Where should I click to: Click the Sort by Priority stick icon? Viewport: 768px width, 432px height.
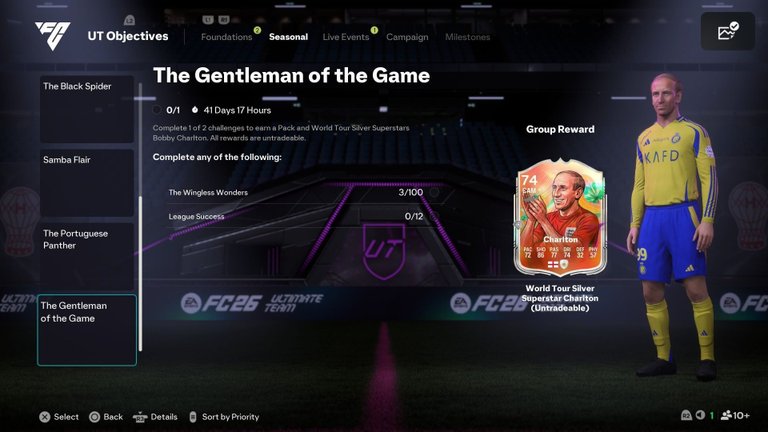point(193,417)
